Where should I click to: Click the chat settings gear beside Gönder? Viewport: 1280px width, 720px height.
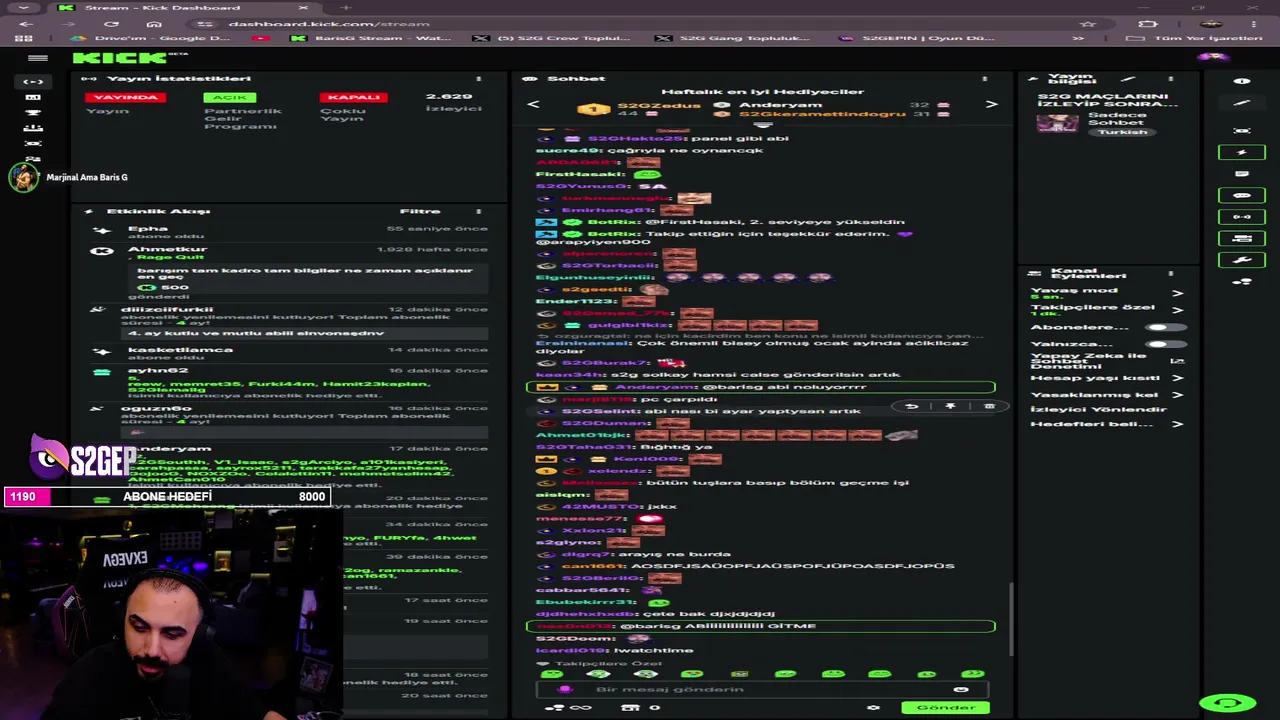point(873,707)
